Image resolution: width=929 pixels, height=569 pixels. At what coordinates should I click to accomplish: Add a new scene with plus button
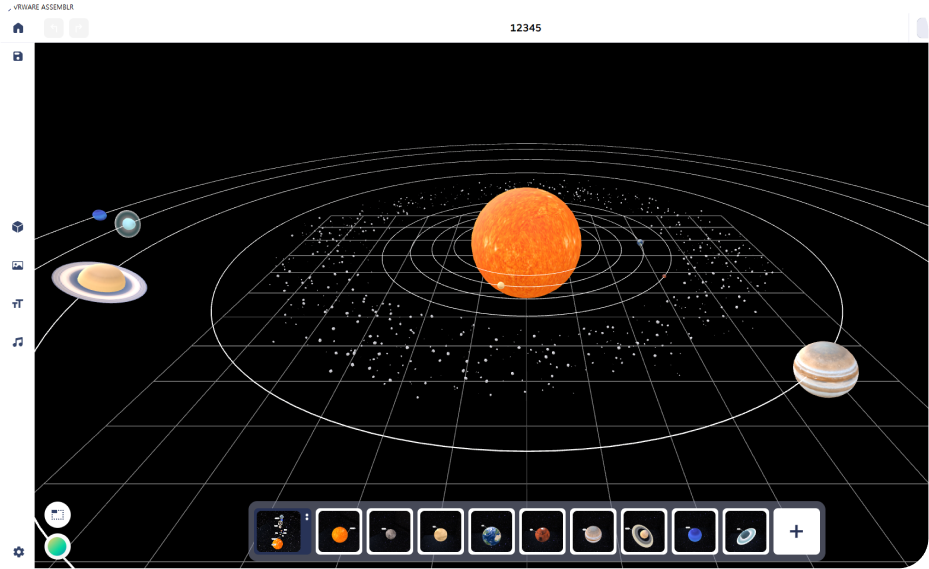(796, 532)
